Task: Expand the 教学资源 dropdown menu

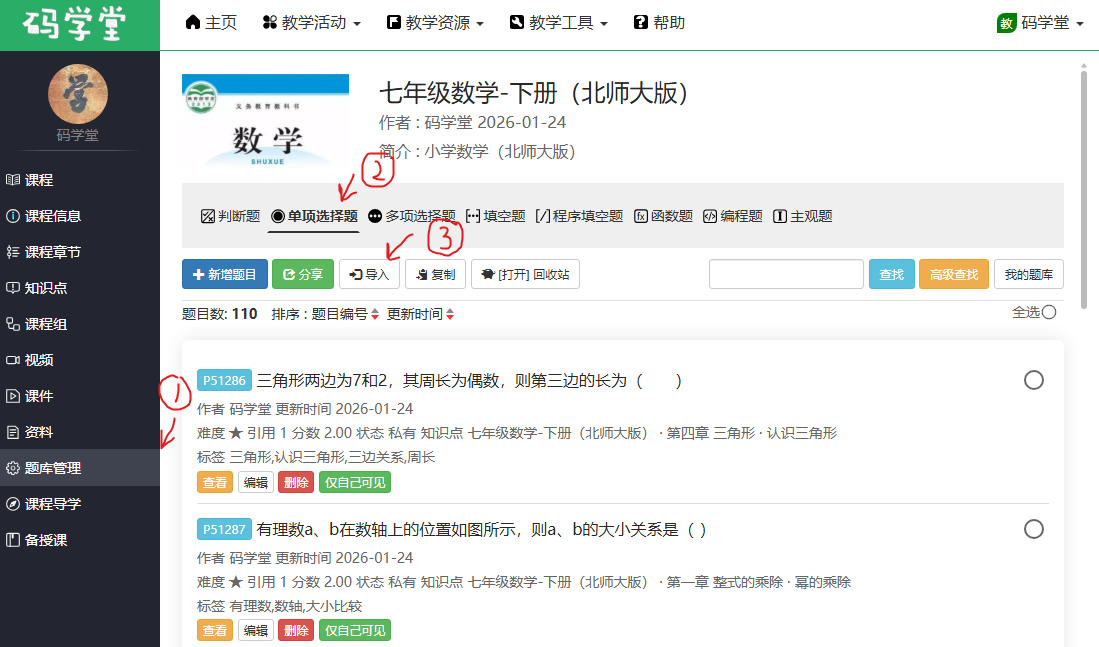Action: pyautogui.click(x=435, y=23)
